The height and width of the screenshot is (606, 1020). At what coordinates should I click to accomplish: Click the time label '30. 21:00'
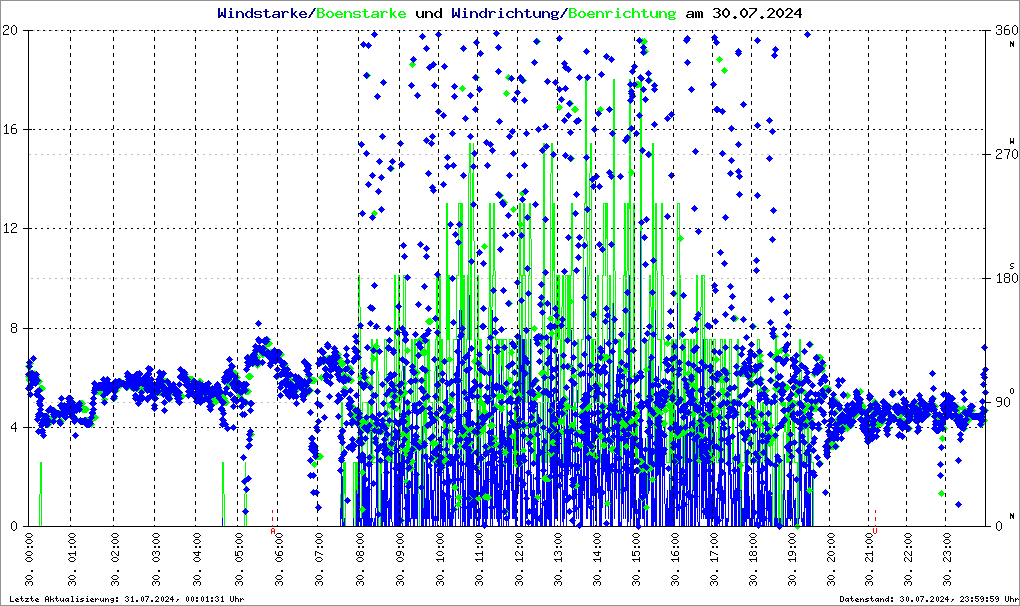[869, 559]
